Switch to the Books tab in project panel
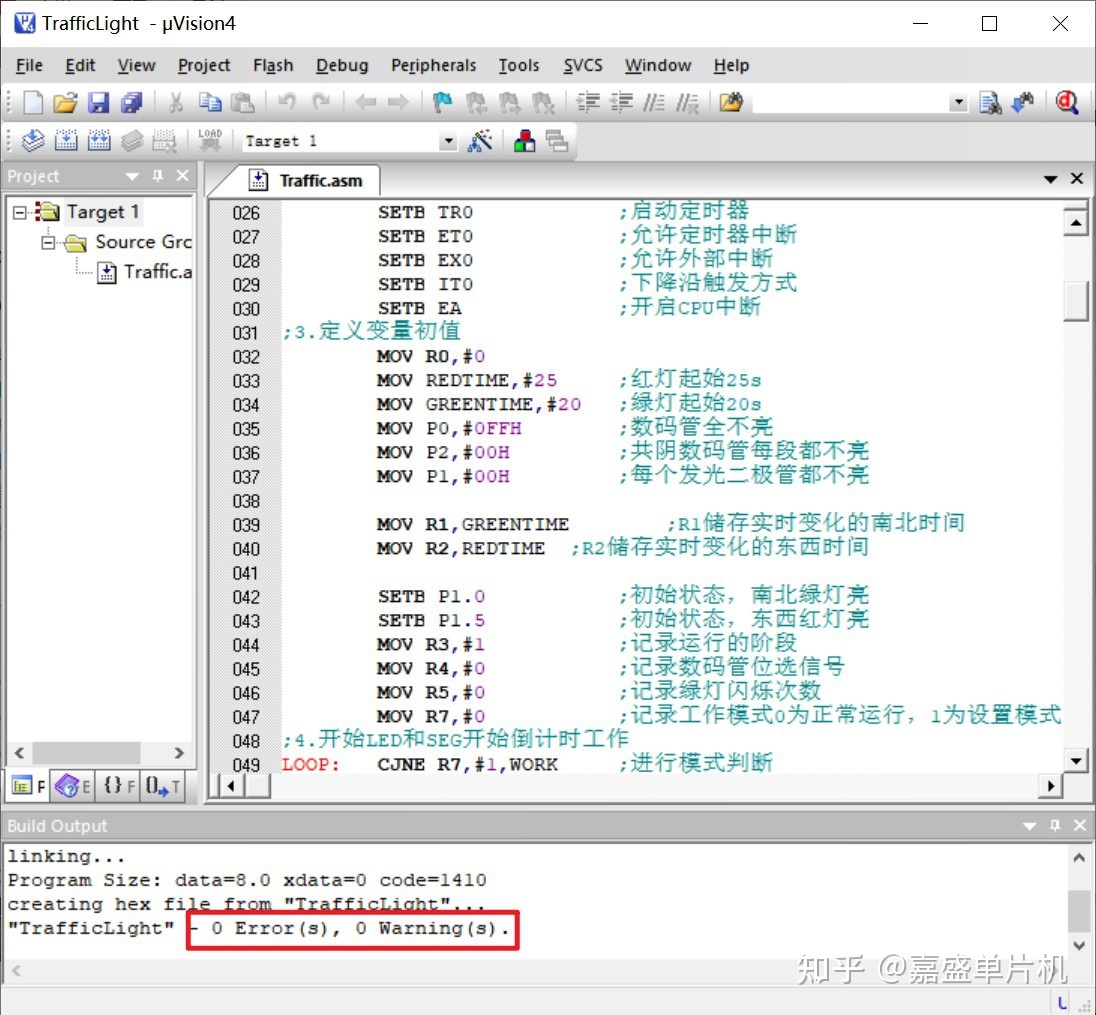 73,786
